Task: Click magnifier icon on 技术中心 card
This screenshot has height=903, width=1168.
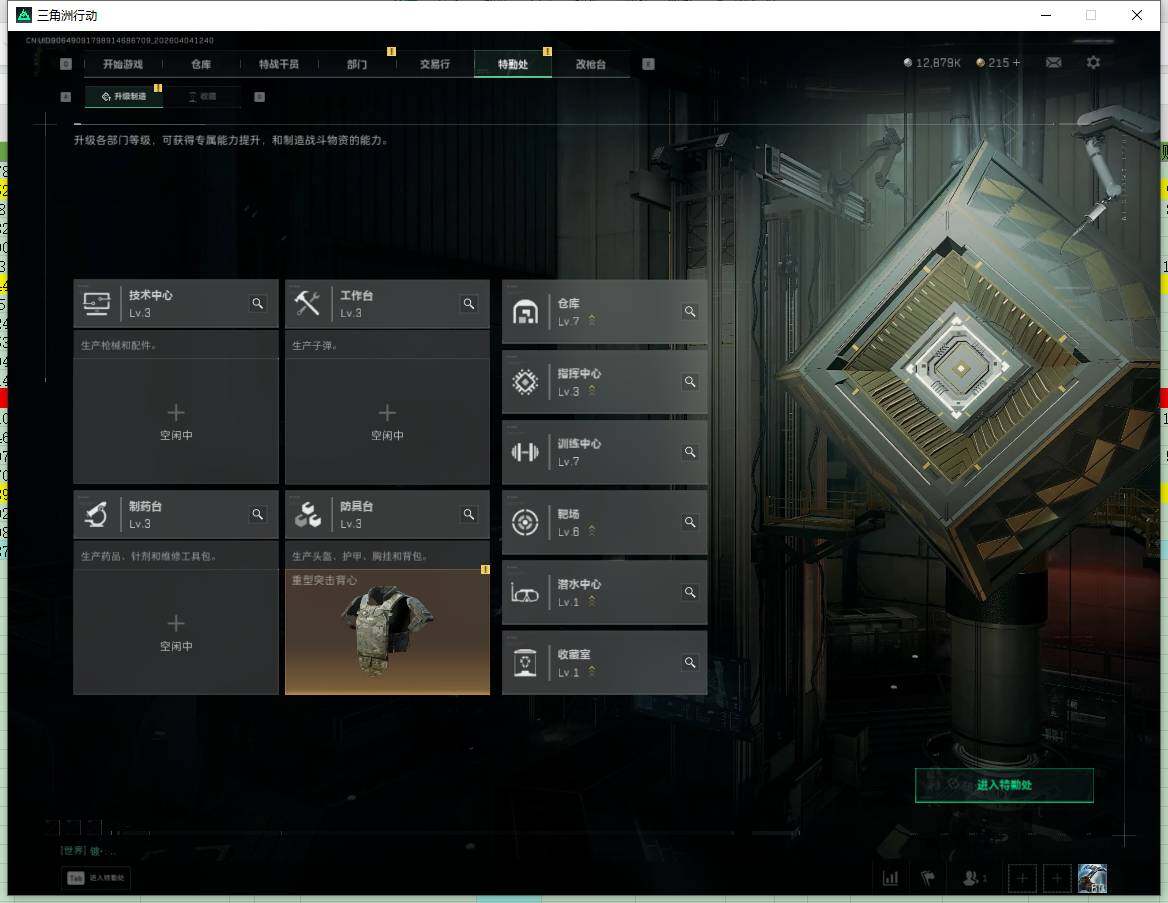Action: 258,304
